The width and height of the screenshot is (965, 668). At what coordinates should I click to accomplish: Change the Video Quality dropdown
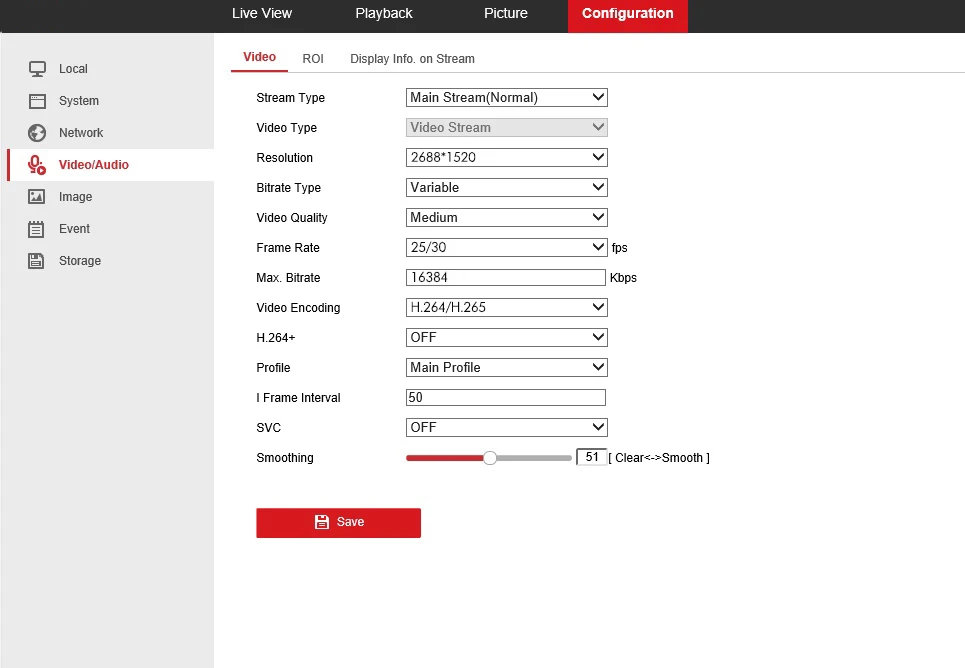coord(507,217)
